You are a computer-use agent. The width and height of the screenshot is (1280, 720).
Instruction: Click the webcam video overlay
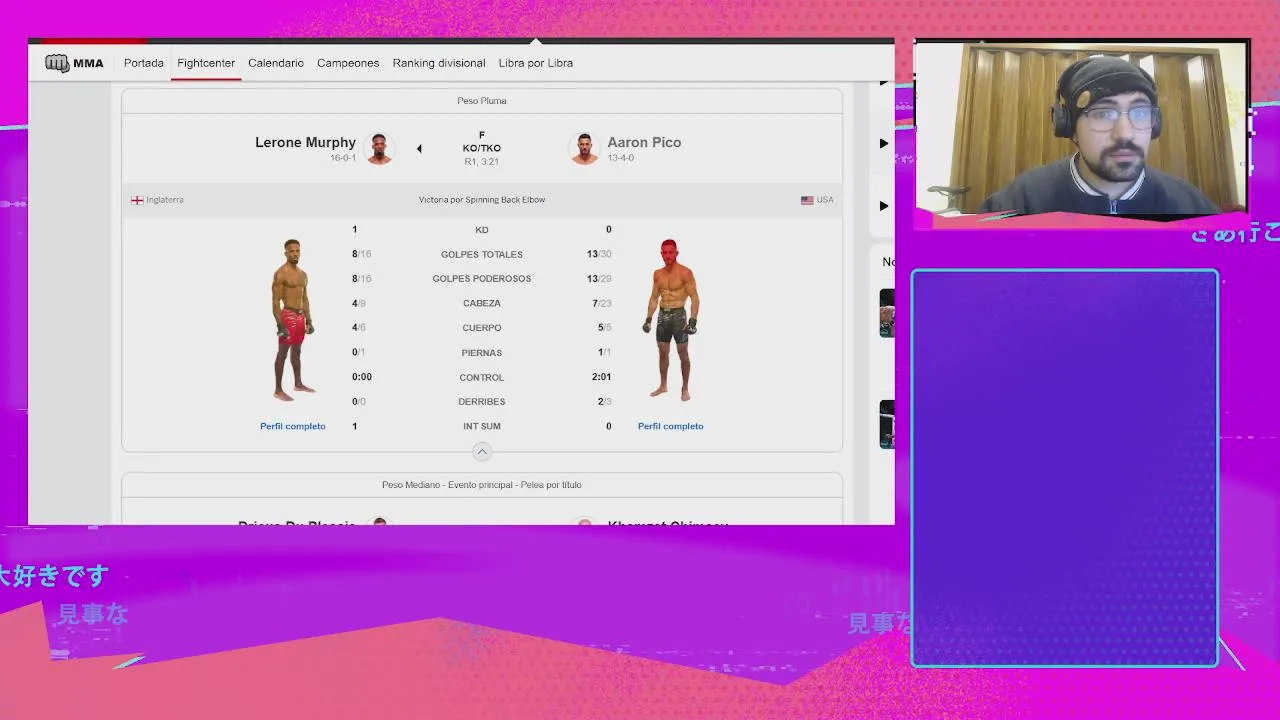pyautogui.click(x=1081, y=128)
